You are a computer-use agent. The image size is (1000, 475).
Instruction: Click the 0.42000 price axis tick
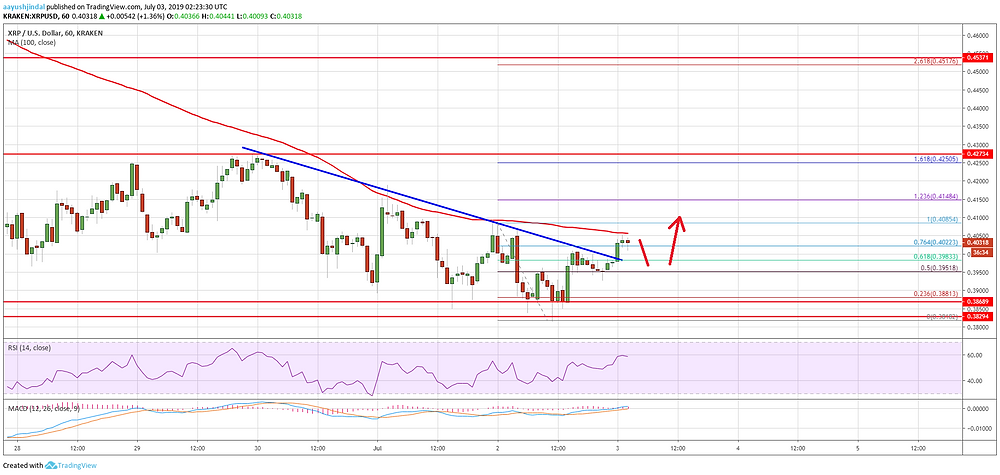[979, 180]
